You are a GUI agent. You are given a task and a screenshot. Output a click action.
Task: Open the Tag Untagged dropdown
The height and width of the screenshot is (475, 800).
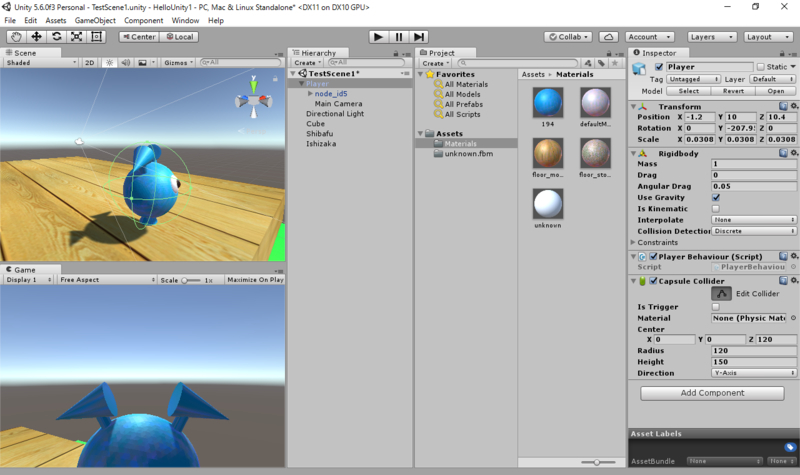[693, 79]
